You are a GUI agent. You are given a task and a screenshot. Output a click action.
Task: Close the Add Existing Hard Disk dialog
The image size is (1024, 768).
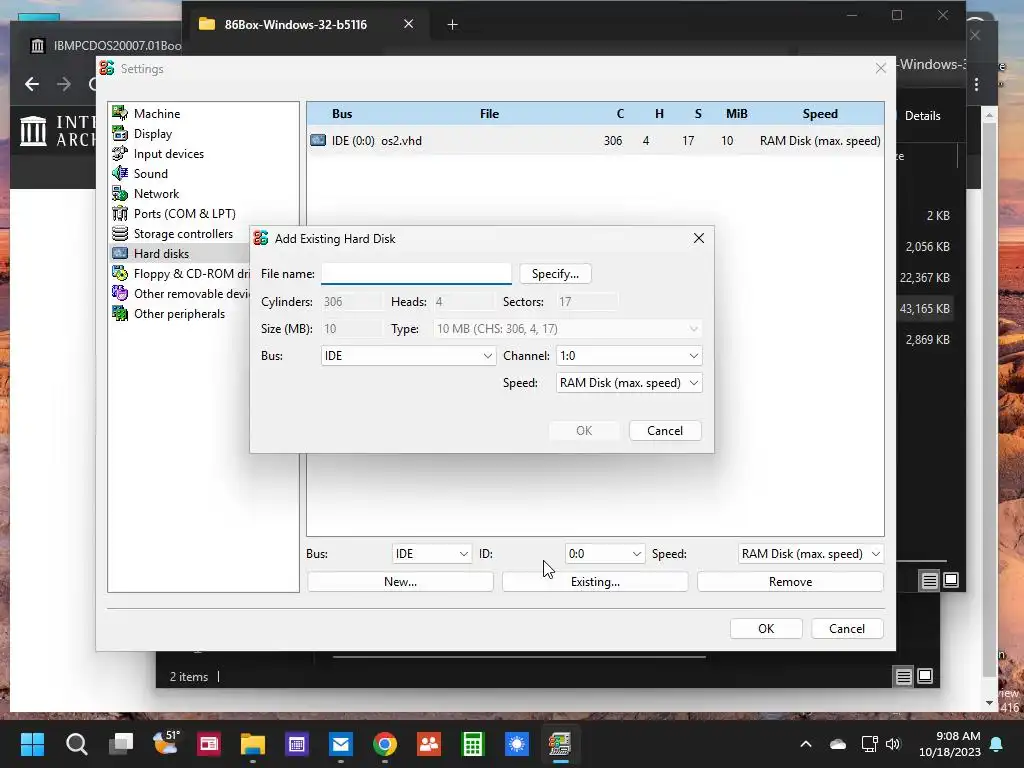[x=699, y=238]
